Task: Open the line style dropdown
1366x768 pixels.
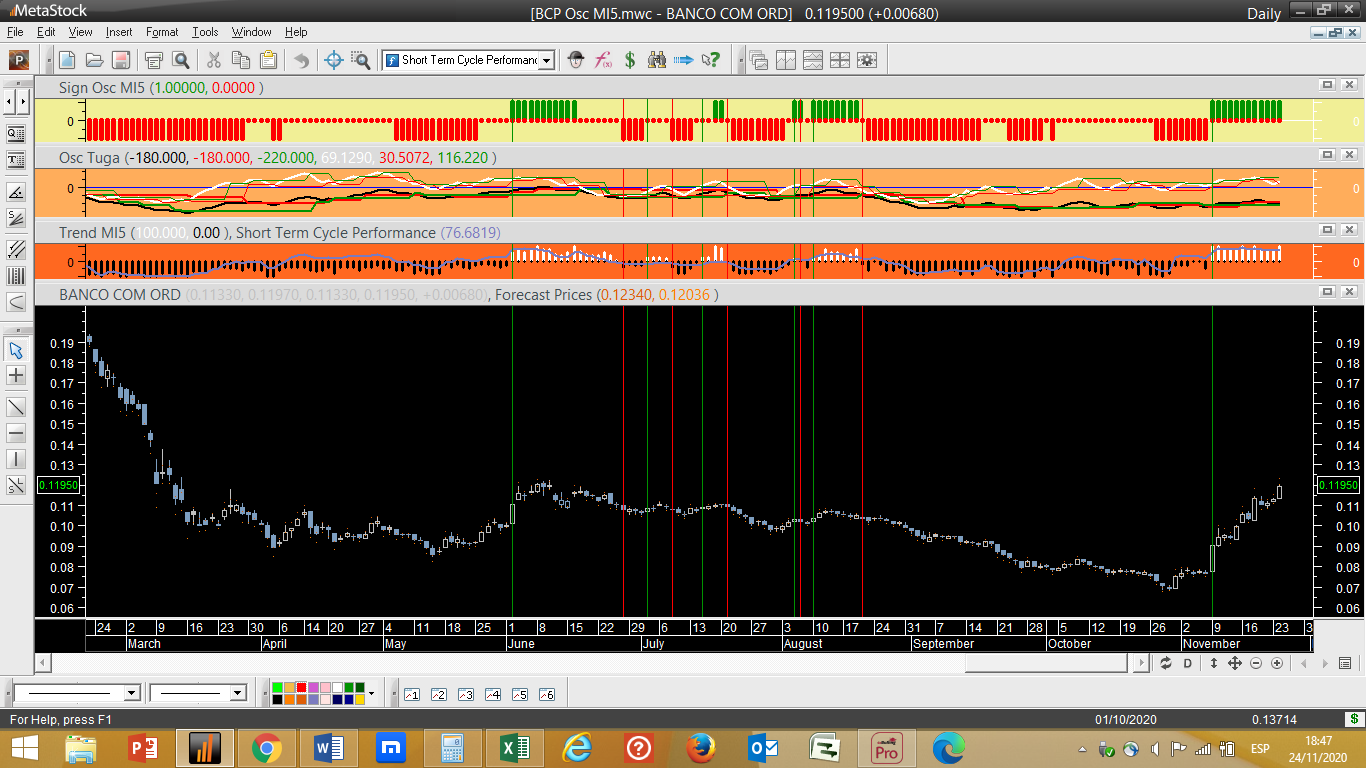Action: pyautogui.click(x=131, y=693)
